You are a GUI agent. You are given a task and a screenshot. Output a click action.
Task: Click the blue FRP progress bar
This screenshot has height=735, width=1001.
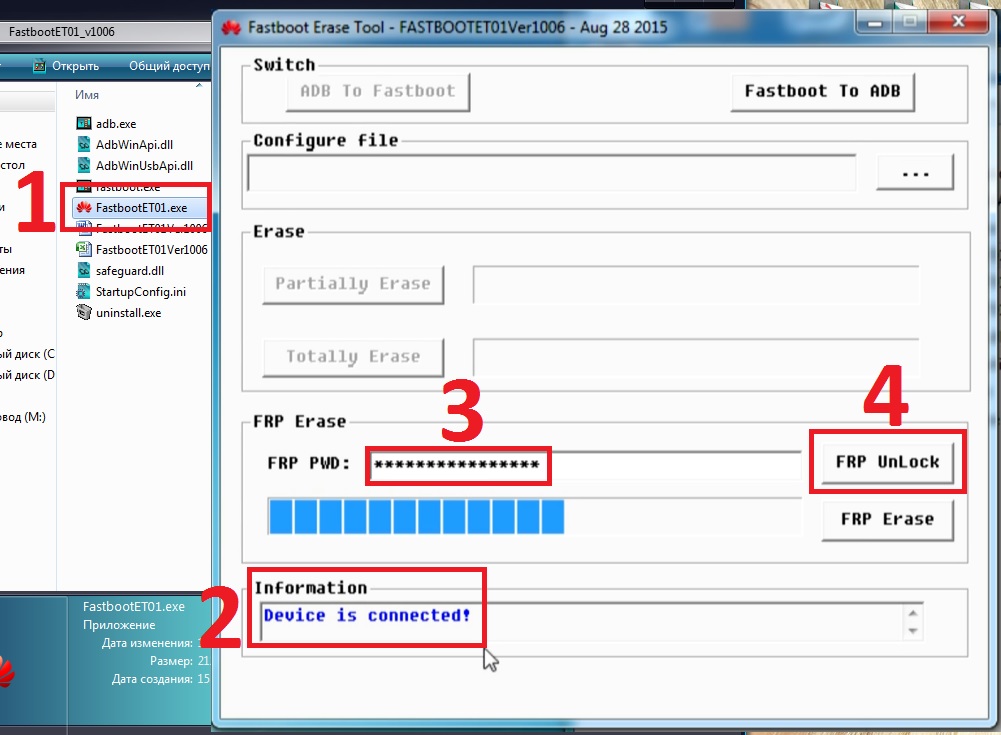click(x=534, y=516)
